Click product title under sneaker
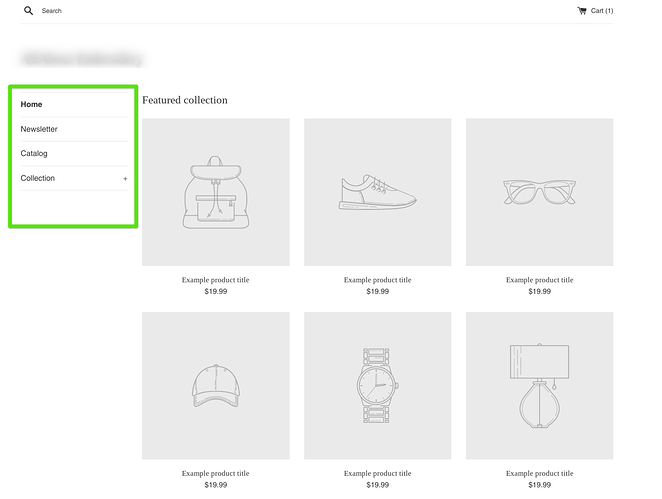Screen dimensions: 662x499 pyautogui.click(x=377, y=280)
